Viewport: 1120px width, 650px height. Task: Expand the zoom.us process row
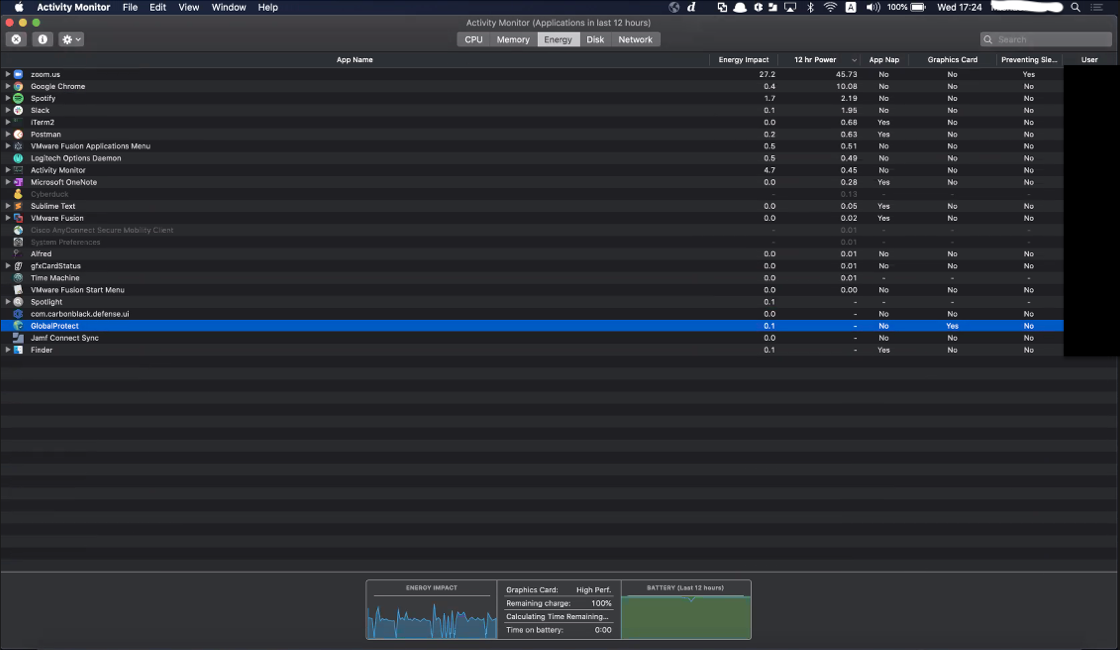[x=8, y=74]
